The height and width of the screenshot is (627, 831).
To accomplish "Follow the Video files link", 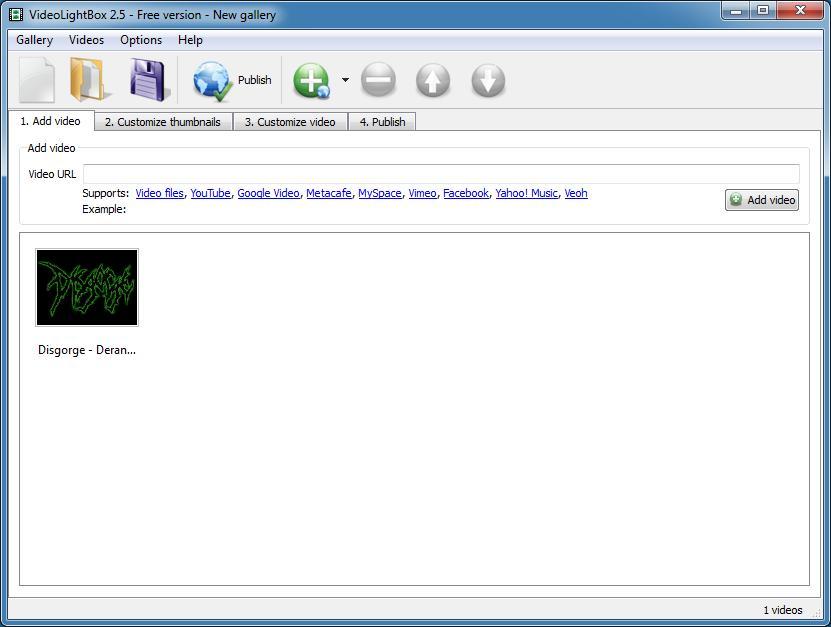I will point(160,193).
